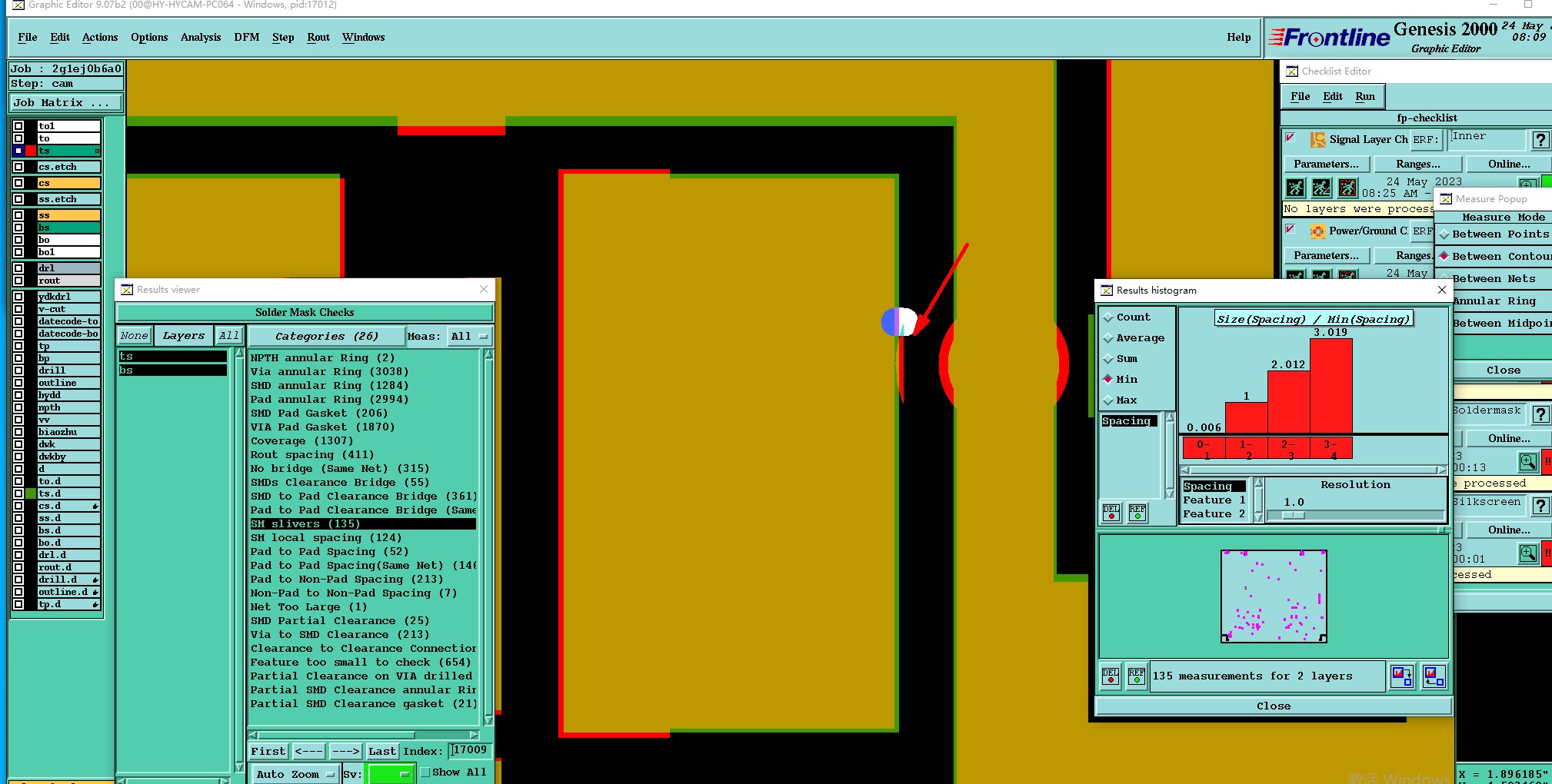This screenshot has height=784, width=1552.
Task: Open help for the Soldermask check
Action: pyautogui.click(x=1540, y=414)
